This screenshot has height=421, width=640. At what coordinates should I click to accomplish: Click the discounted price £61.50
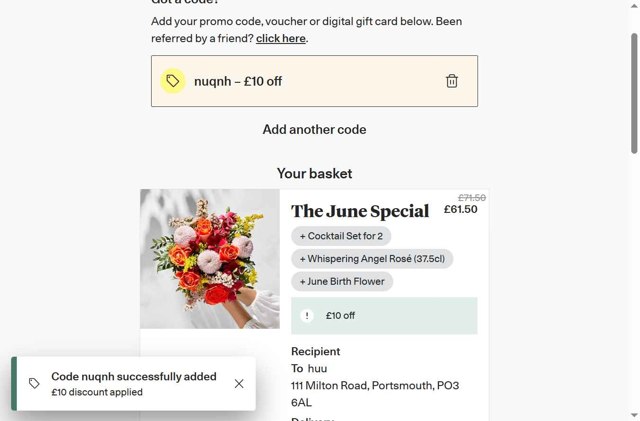coord(460,210)
